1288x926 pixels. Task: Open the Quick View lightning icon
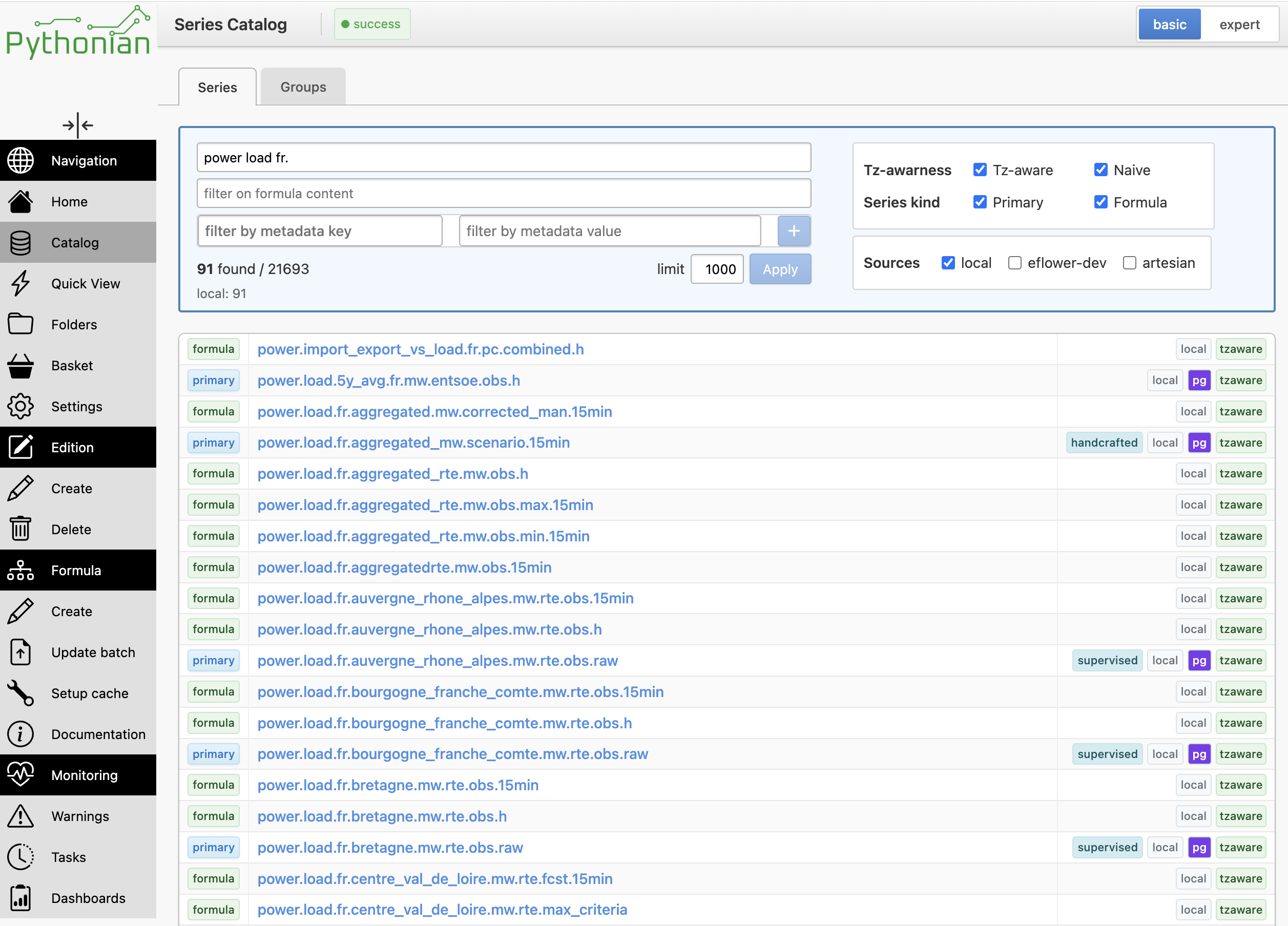pos(20,283)
